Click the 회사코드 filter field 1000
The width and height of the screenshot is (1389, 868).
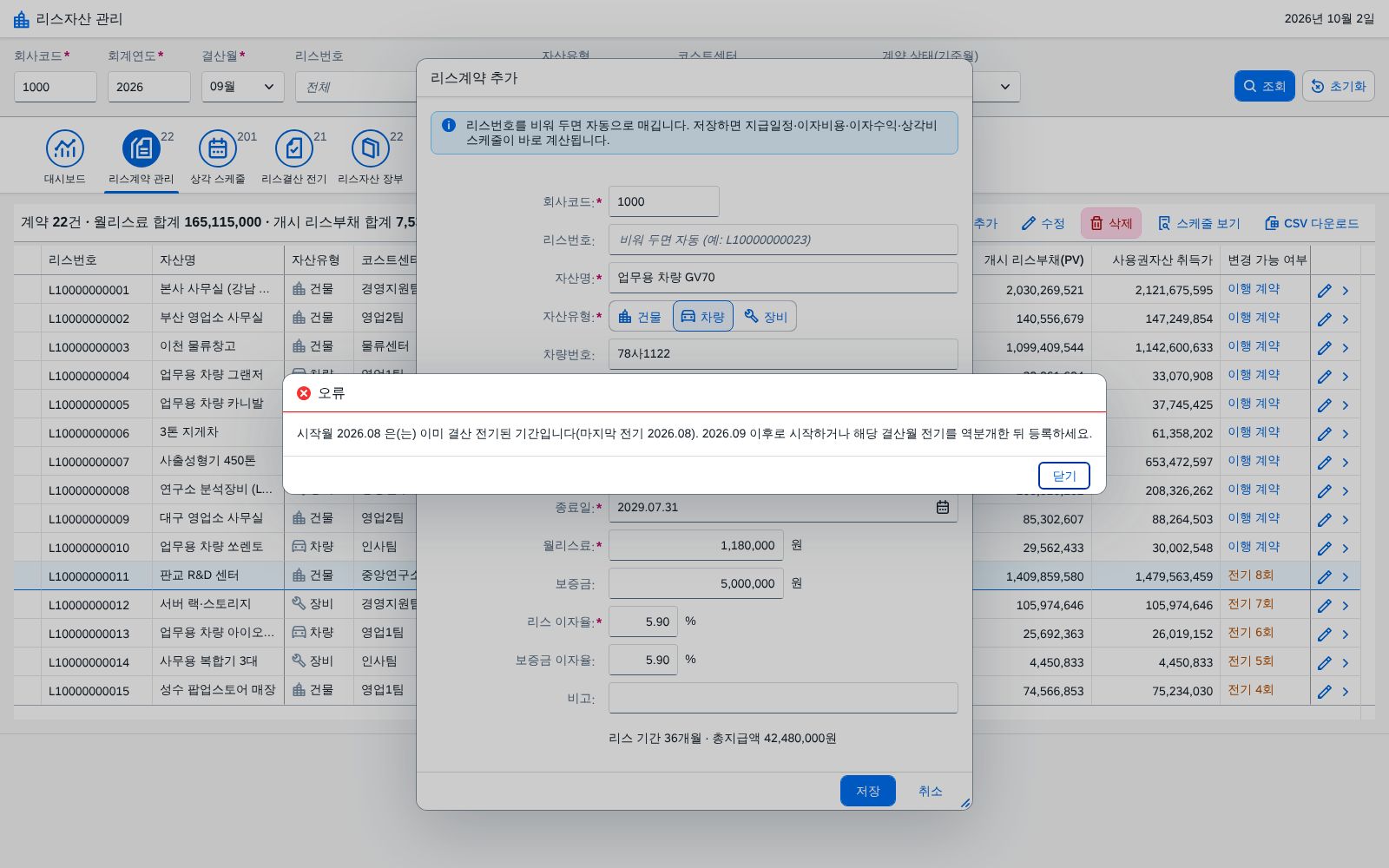point(56,87)
